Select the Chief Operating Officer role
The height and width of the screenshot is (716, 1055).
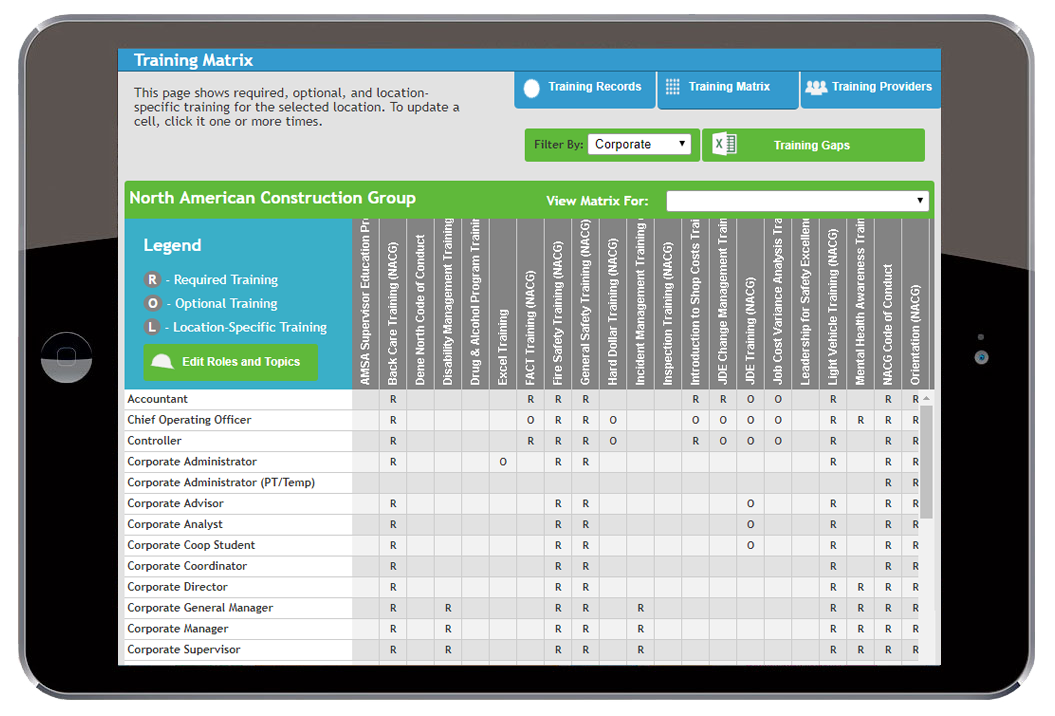[238, 420]
